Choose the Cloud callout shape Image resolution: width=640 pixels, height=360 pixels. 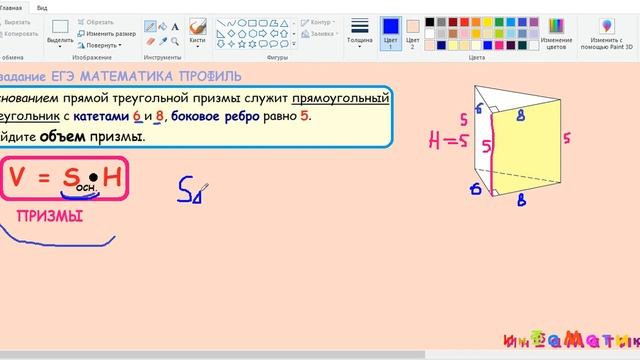tap(284, 44)
